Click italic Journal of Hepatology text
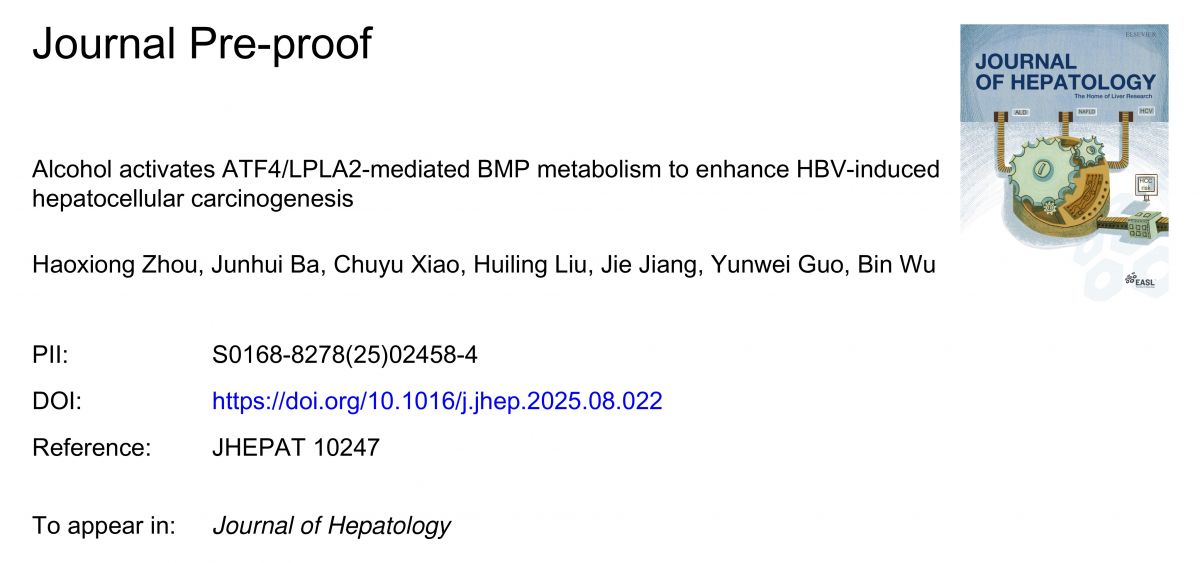This screenshot has height=563, width=1200. [x=332, y=526]
